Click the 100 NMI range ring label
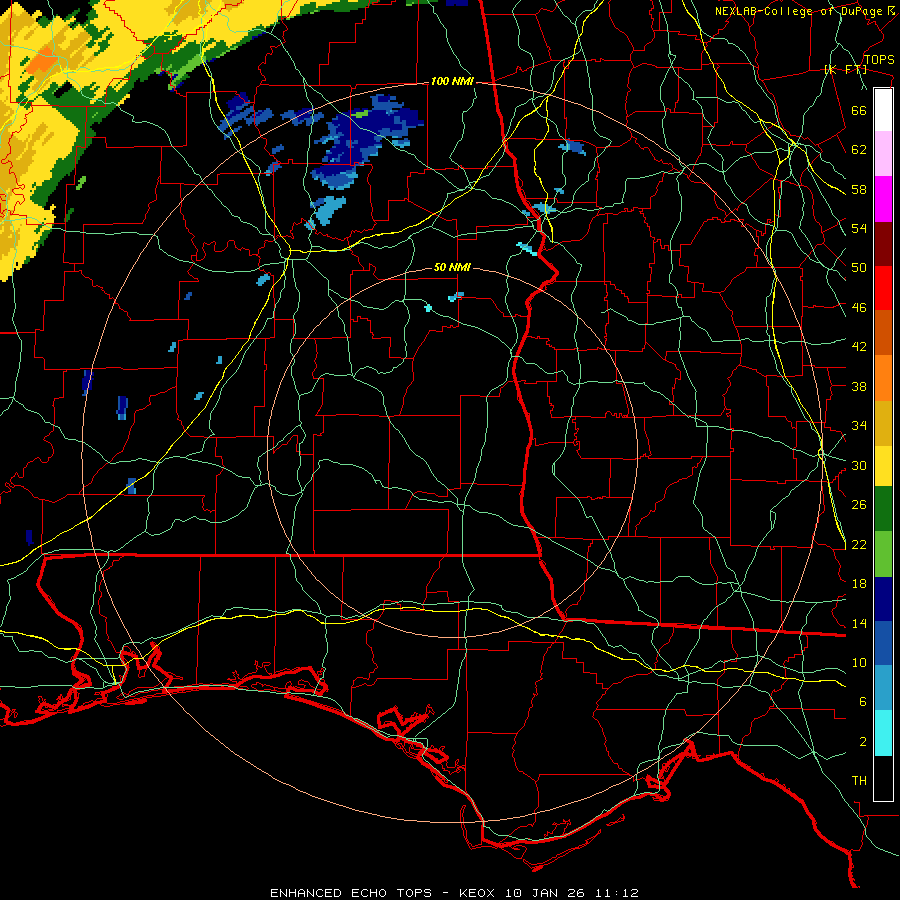The image size is (900, 900). (x=452, y=82)
